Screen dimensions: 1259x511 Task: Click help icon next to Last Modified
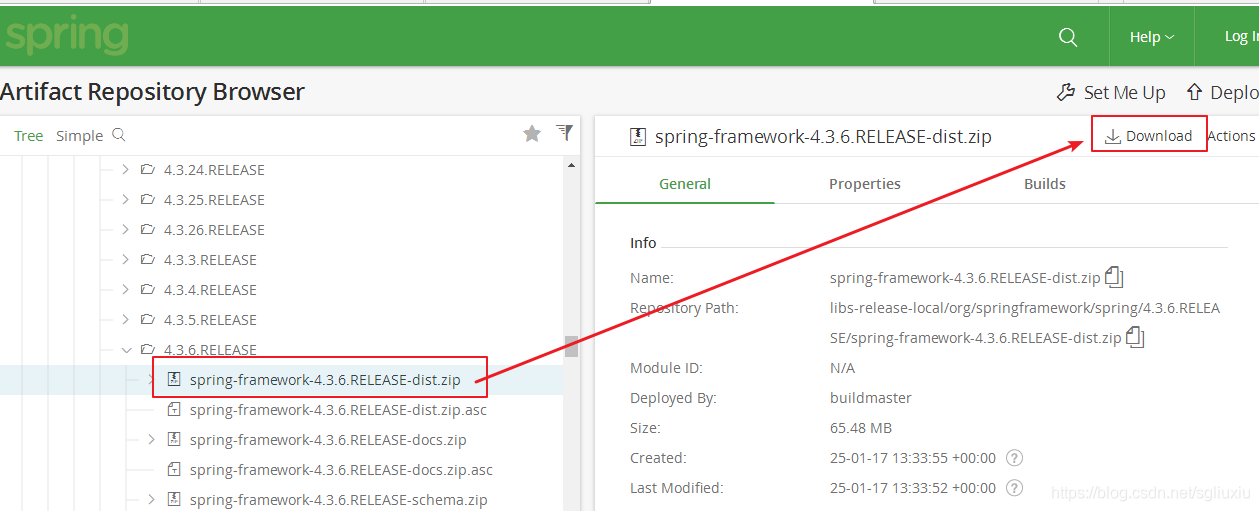pyautogui.click(x=1014, y=488)
